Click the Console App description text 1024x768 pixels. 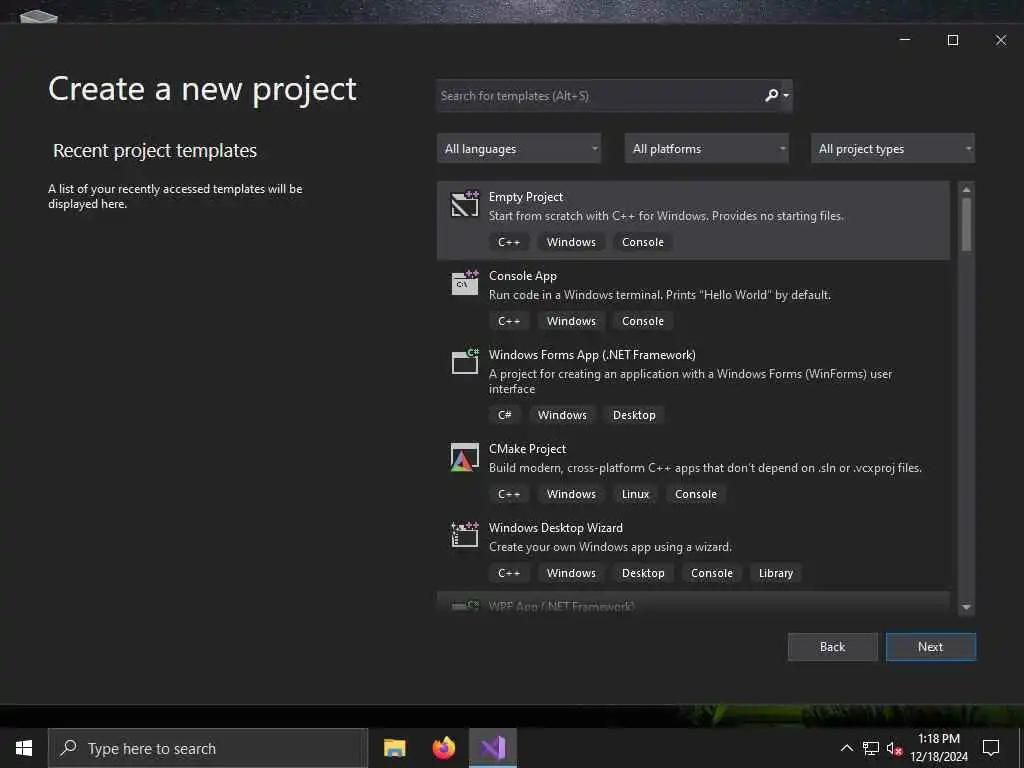point(660,295)
